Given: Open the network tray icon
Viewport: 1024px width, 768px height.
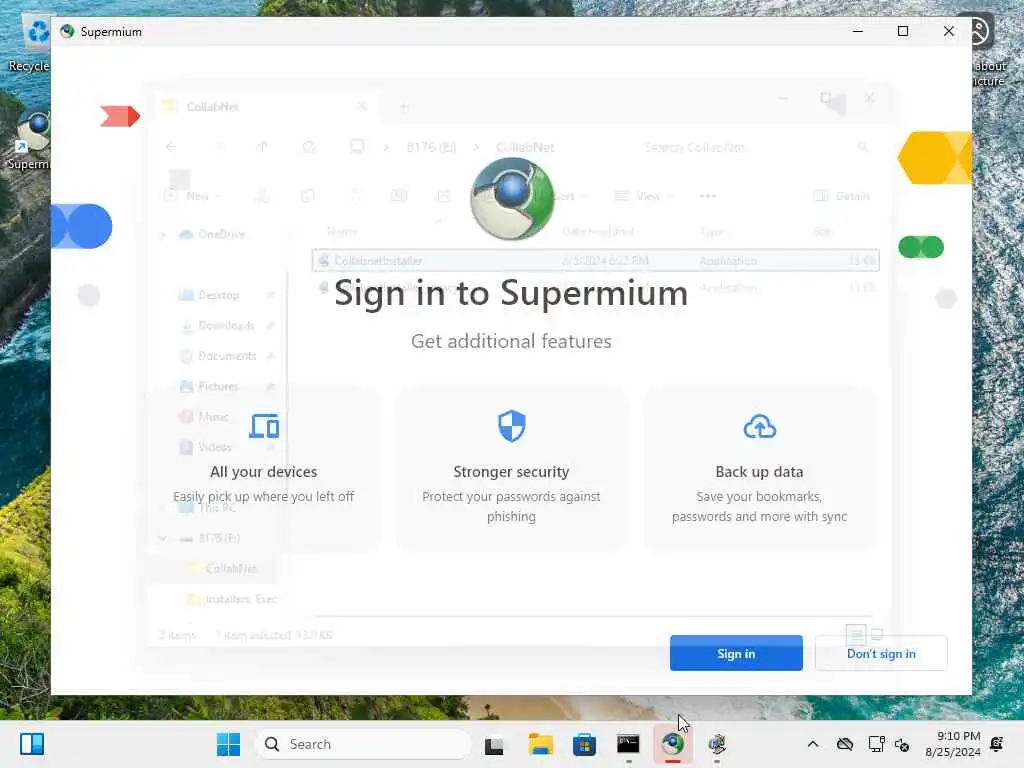Looking at the screenshot, I should (876, 744).
